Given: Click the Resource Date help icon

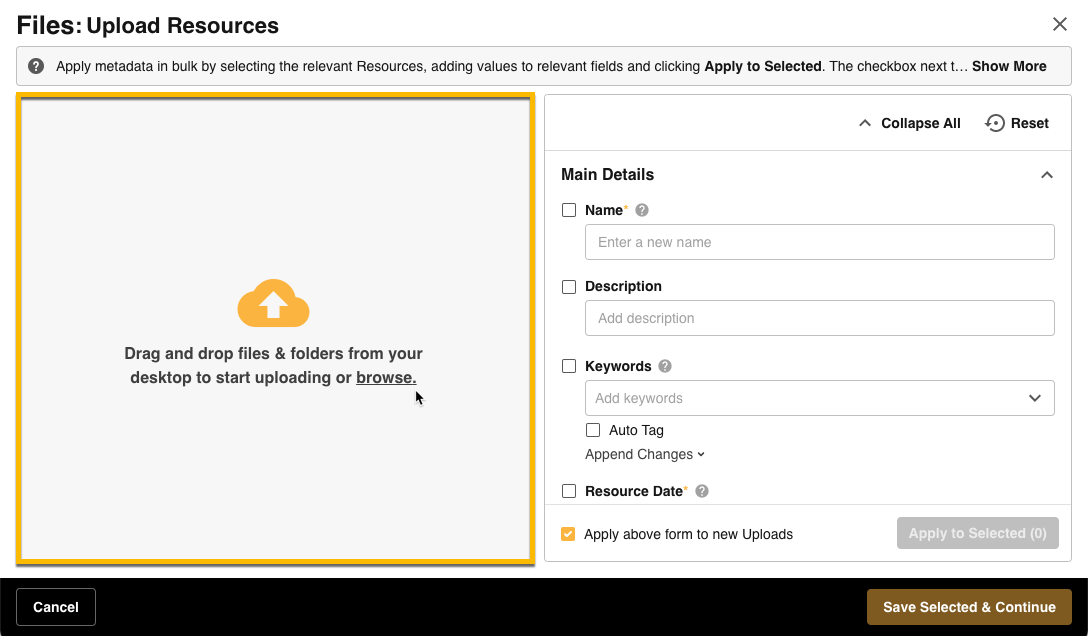Looking at the screenshot, I should pos(702,491).
